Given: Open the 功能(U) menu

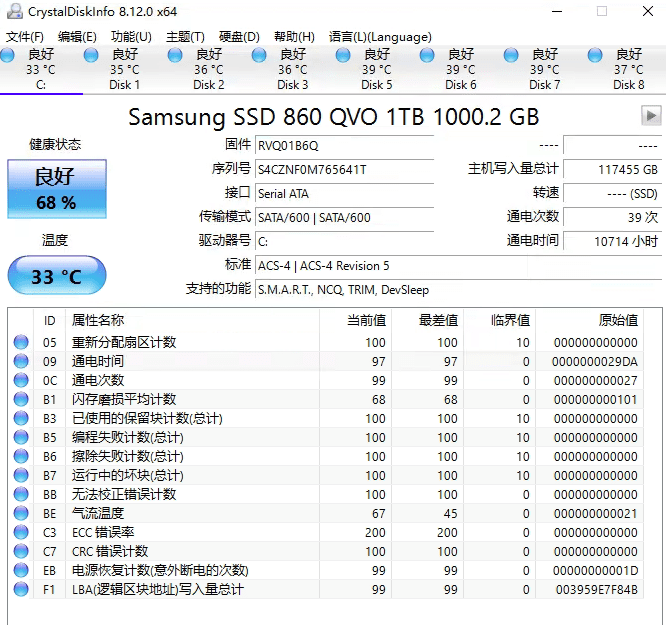Looking at the screenshot, I should [131, 37].
